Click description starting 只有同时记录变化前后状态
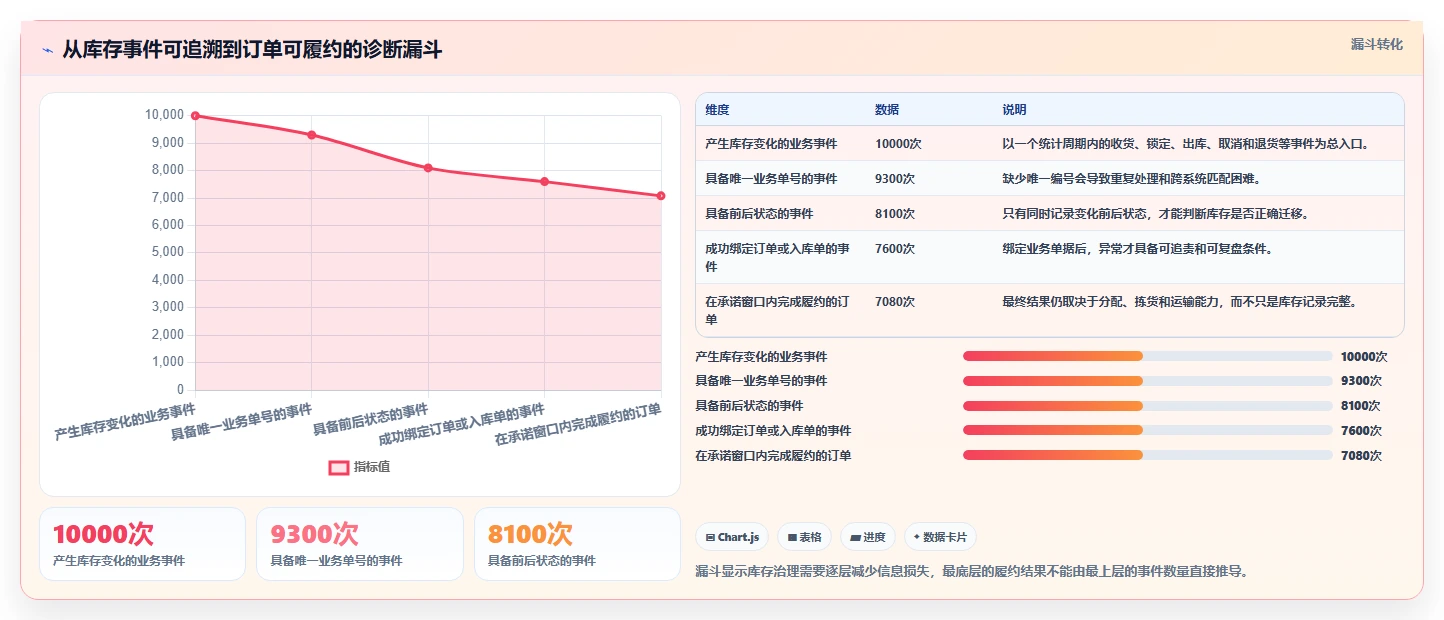The image size is (1444, 620). 1155,214
